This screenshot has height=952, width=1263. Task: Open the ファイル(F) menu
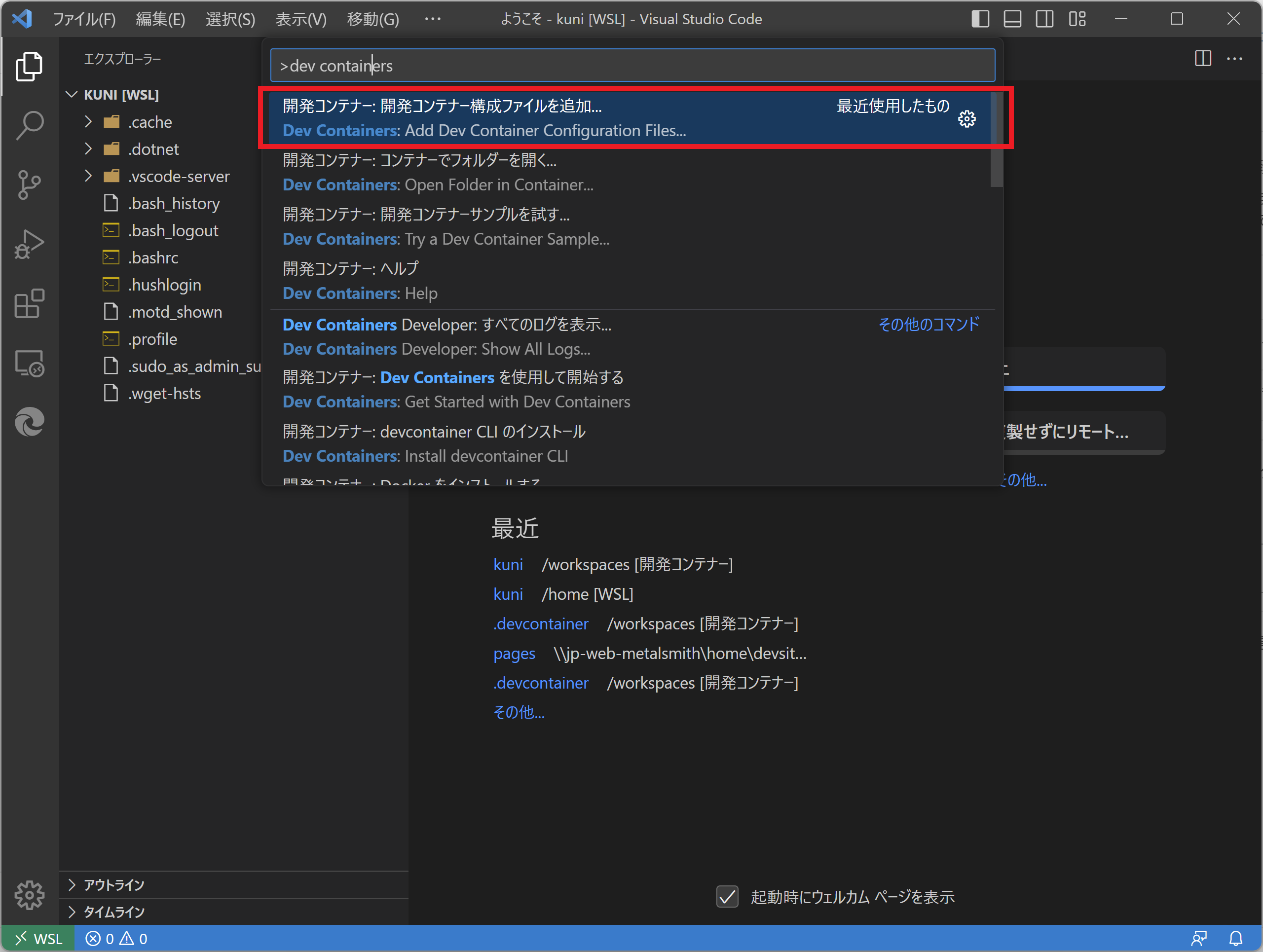(x=84, y=19)
